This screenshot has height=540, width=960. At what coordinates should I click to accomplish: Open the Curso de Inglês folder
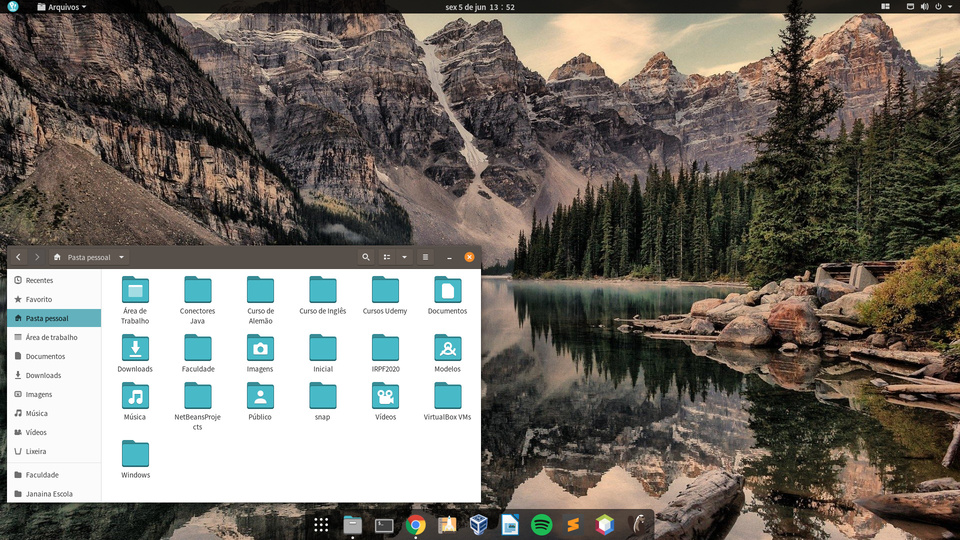[x=322, y=291]
